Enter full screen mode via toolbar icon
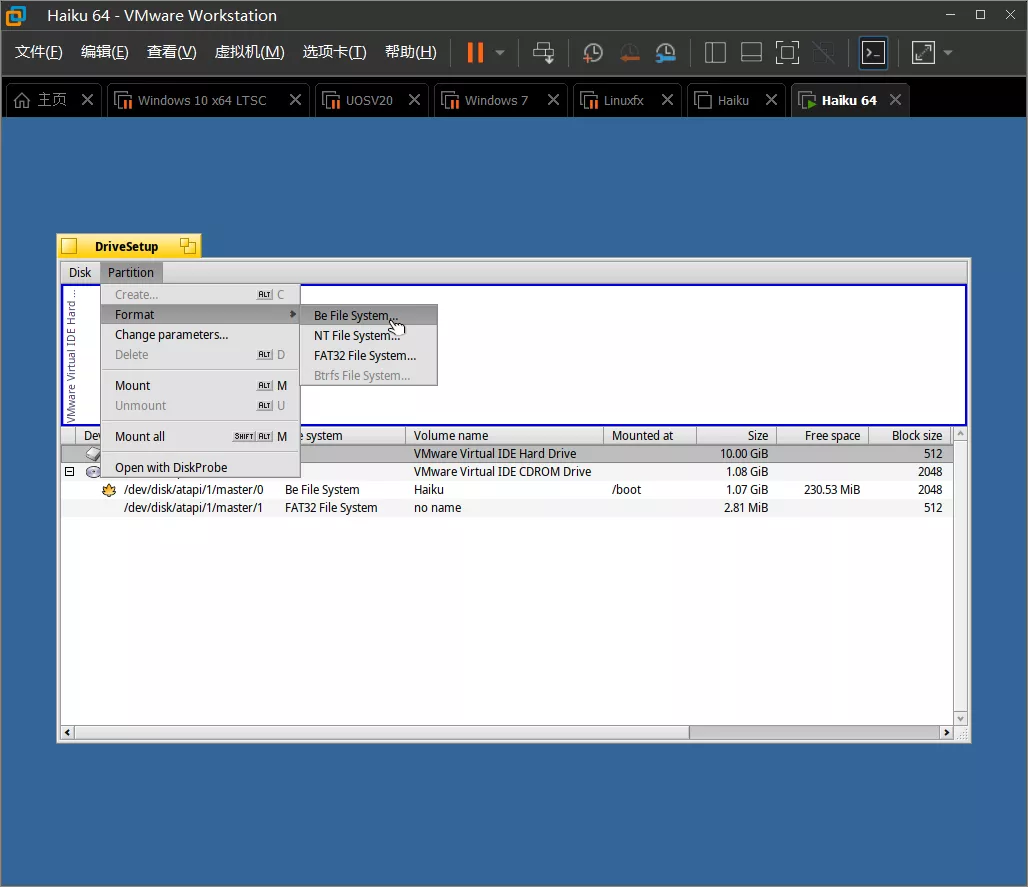Image resolution: width=1028 pixels, height=887 pixels. coord(787,53)
